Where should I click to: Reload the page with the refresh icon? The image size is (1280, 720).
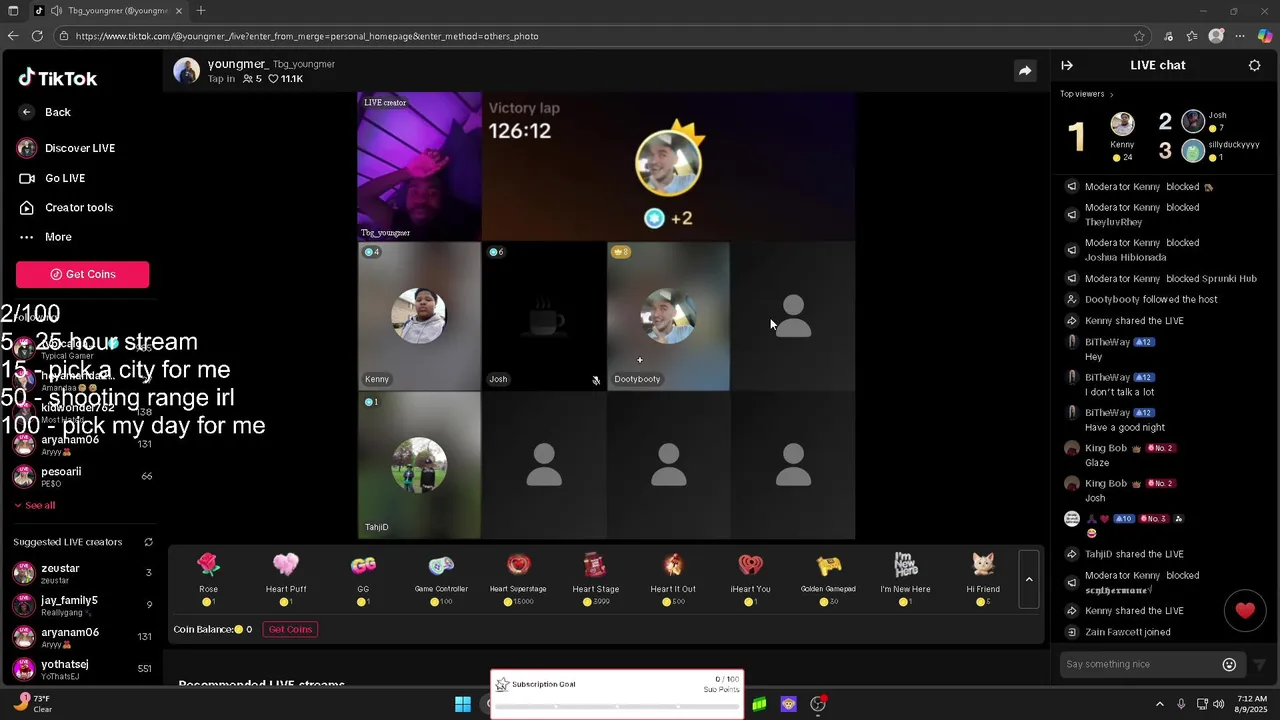click(x=37, y=36)
